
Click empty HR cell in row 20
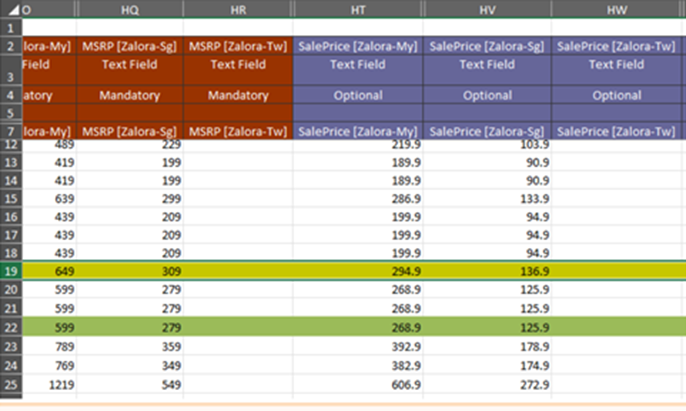pyautogui.click(x=238, y=289)
